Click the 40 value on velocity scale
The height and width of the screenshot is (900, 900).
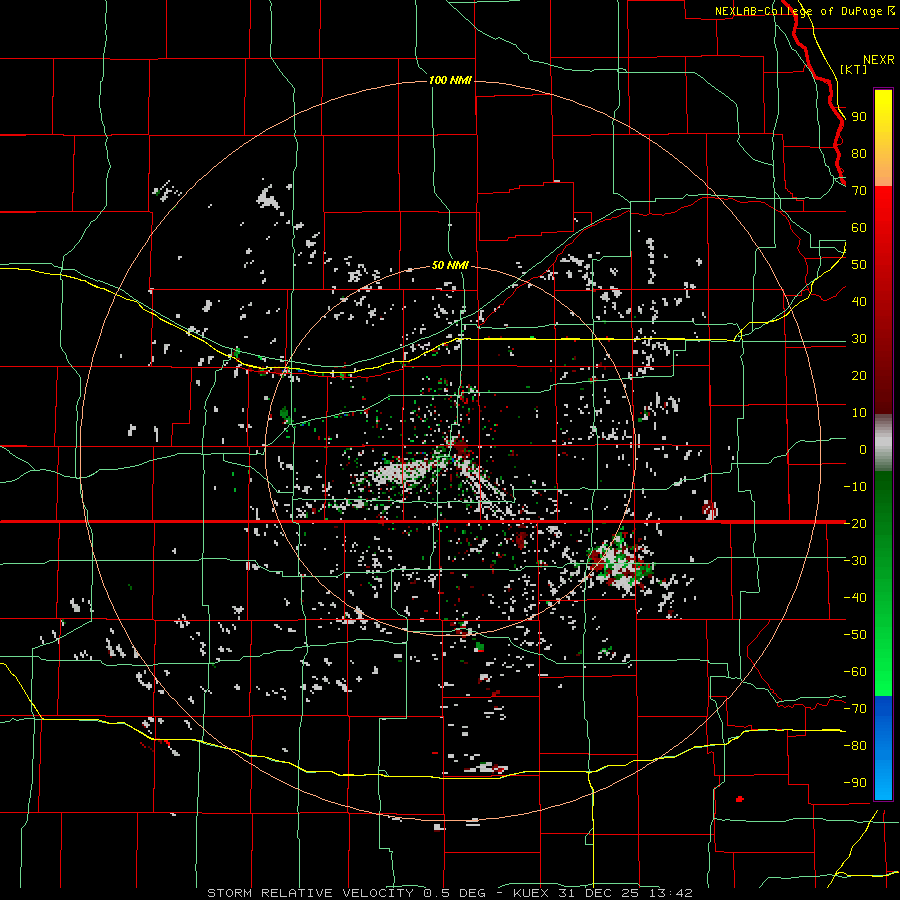click(859, 302)
